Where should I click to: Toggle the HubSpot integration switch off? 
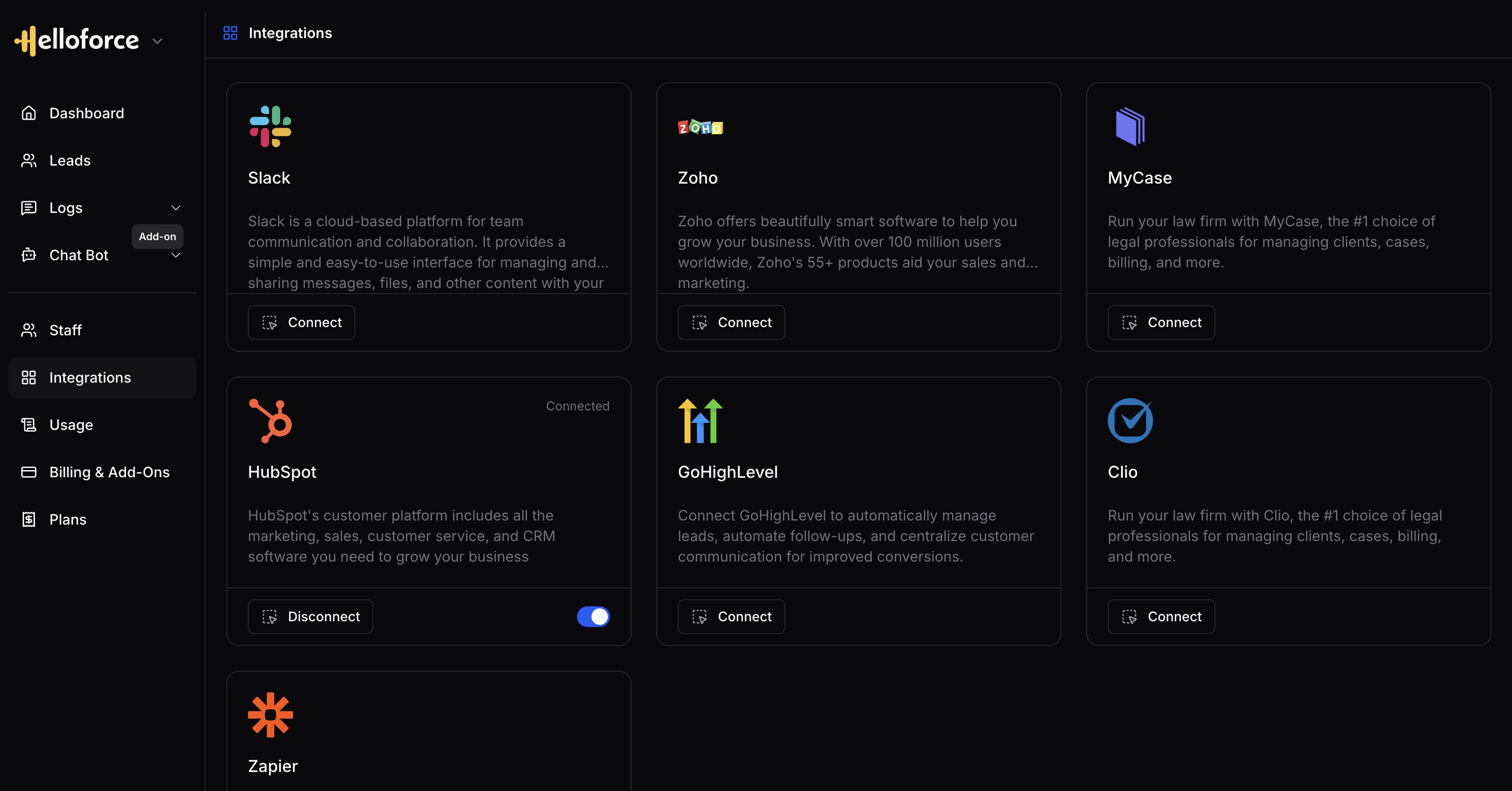point(593,616)
